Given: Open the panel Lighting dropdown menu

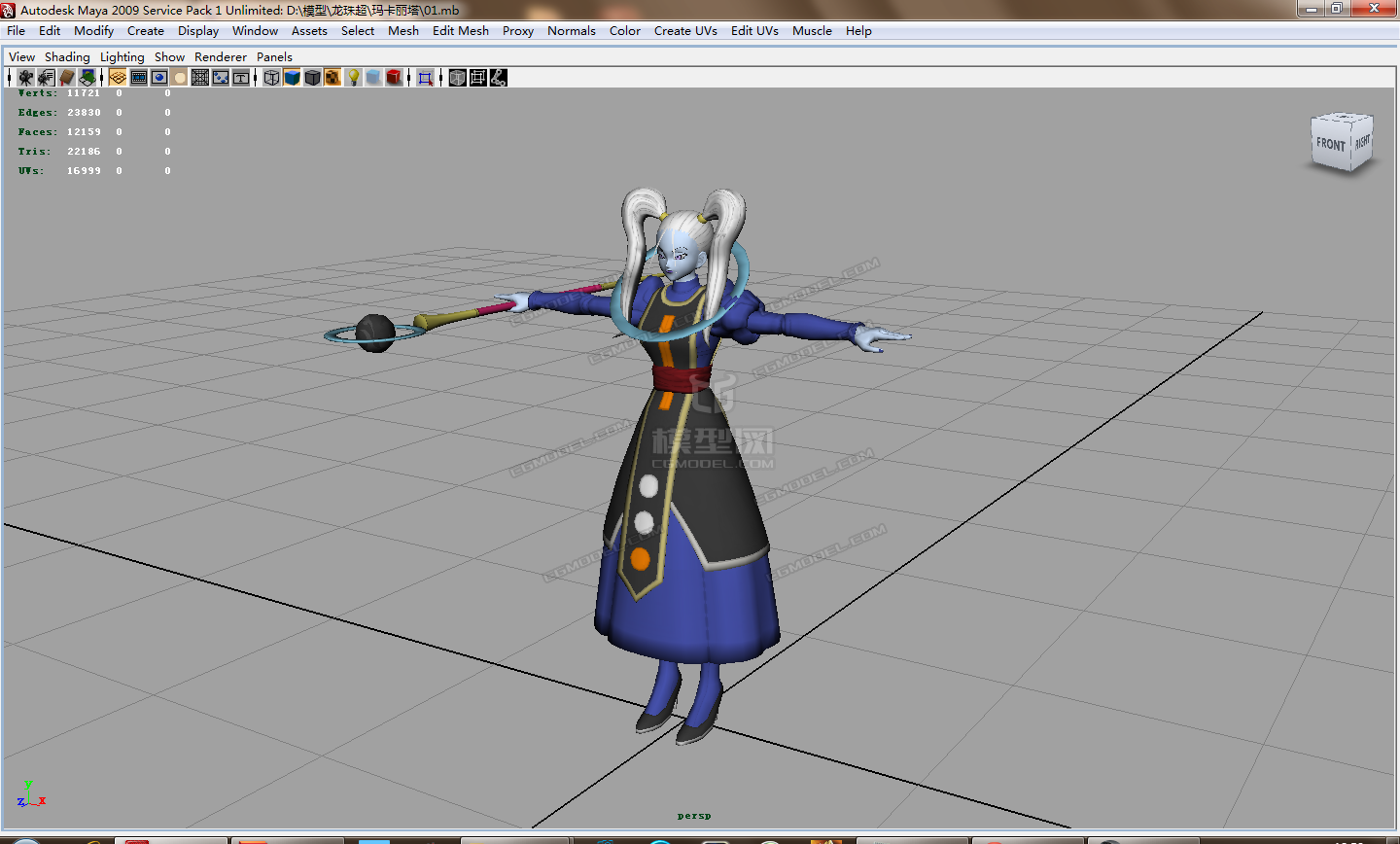Looking at the screenshot, I should (122, 56).
